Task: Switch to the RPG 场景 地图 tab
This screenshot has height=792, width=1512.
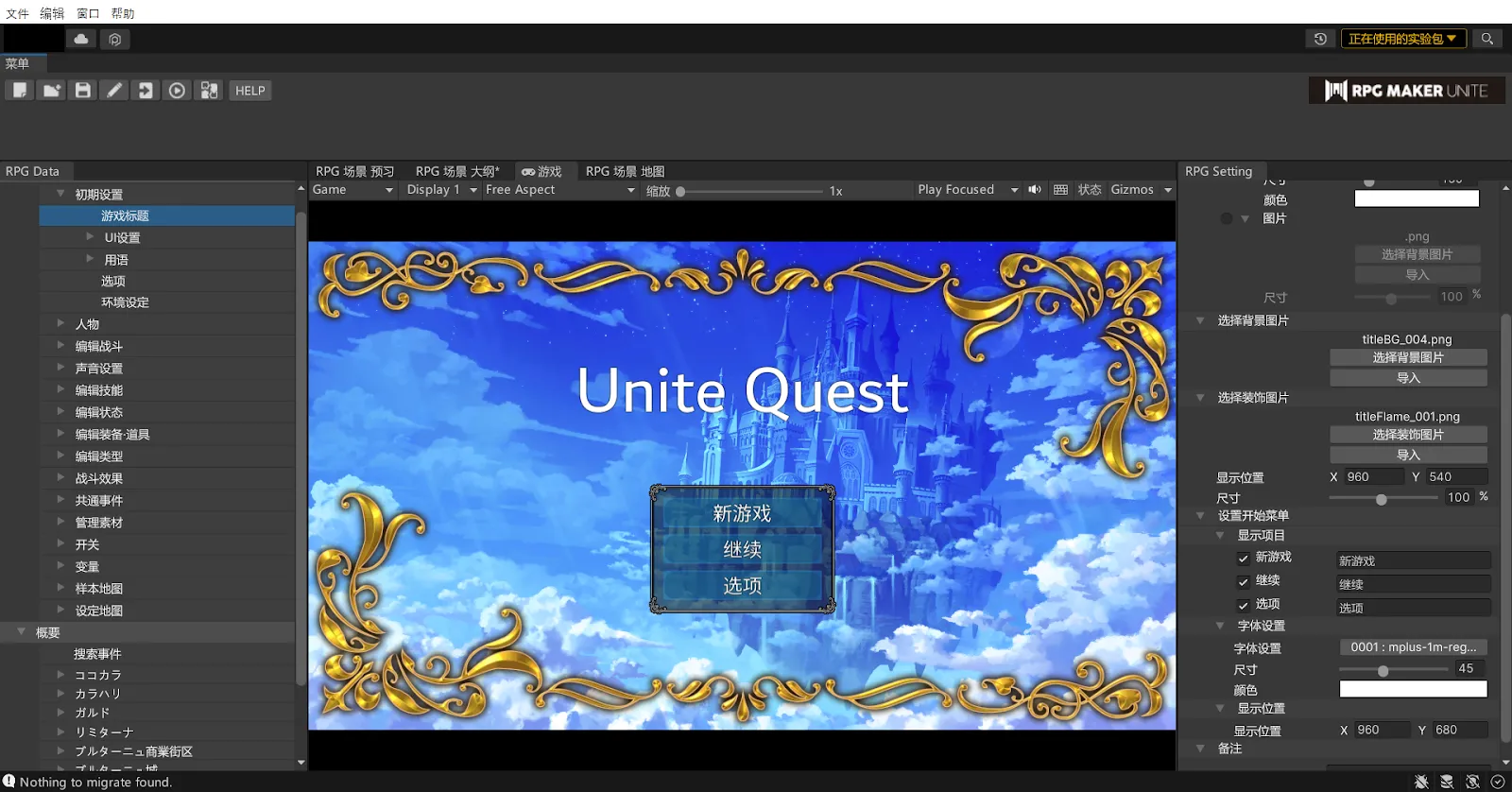Action: tap(625, 171)
